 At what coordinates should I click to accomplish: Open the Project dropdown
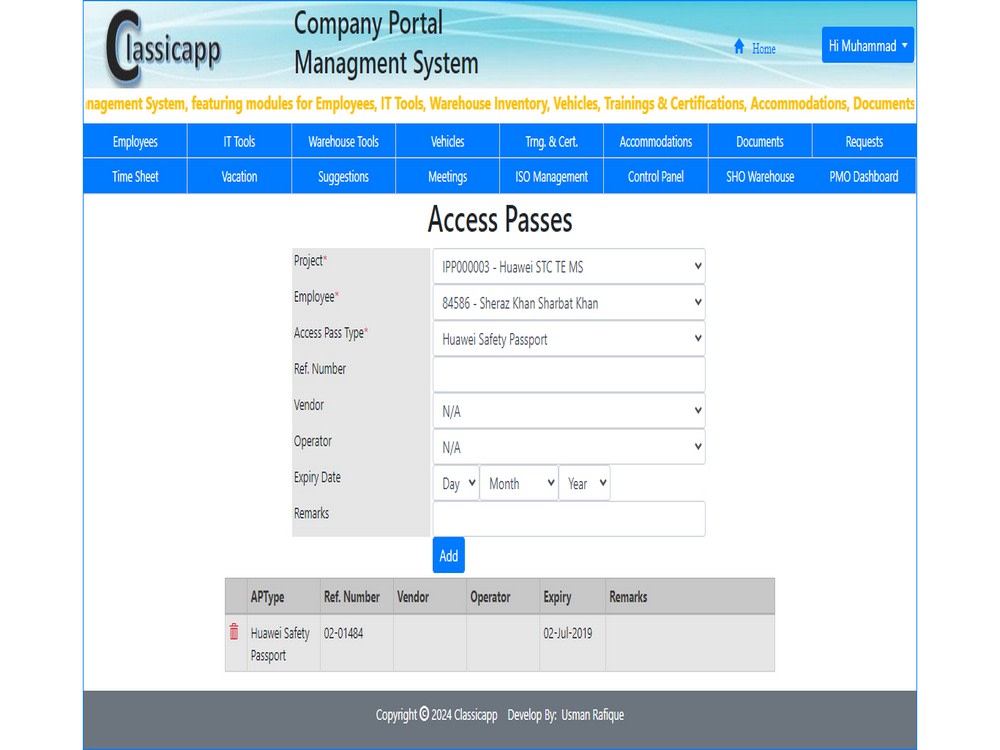[568, 267]
